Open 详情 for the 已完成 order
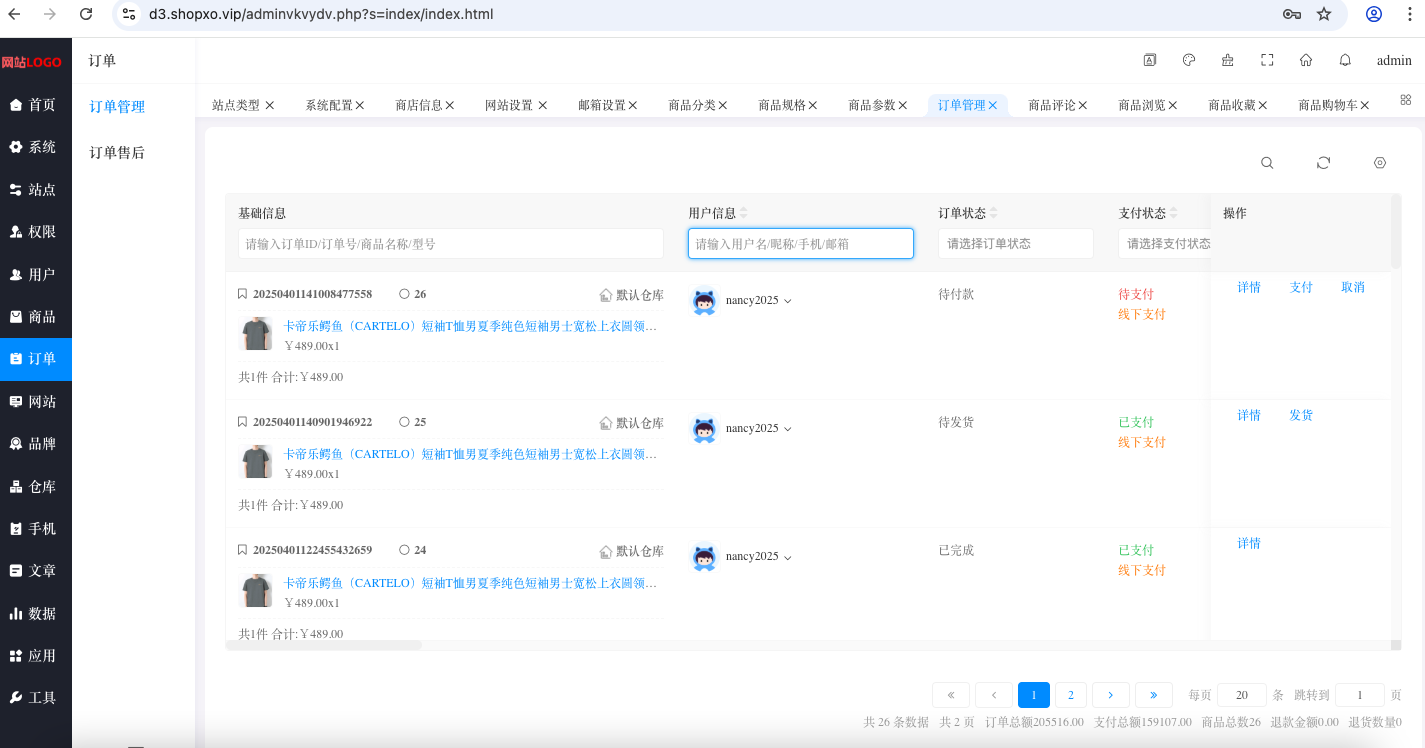Viewport: 1425px width, 748px height. click(1249, 543)
